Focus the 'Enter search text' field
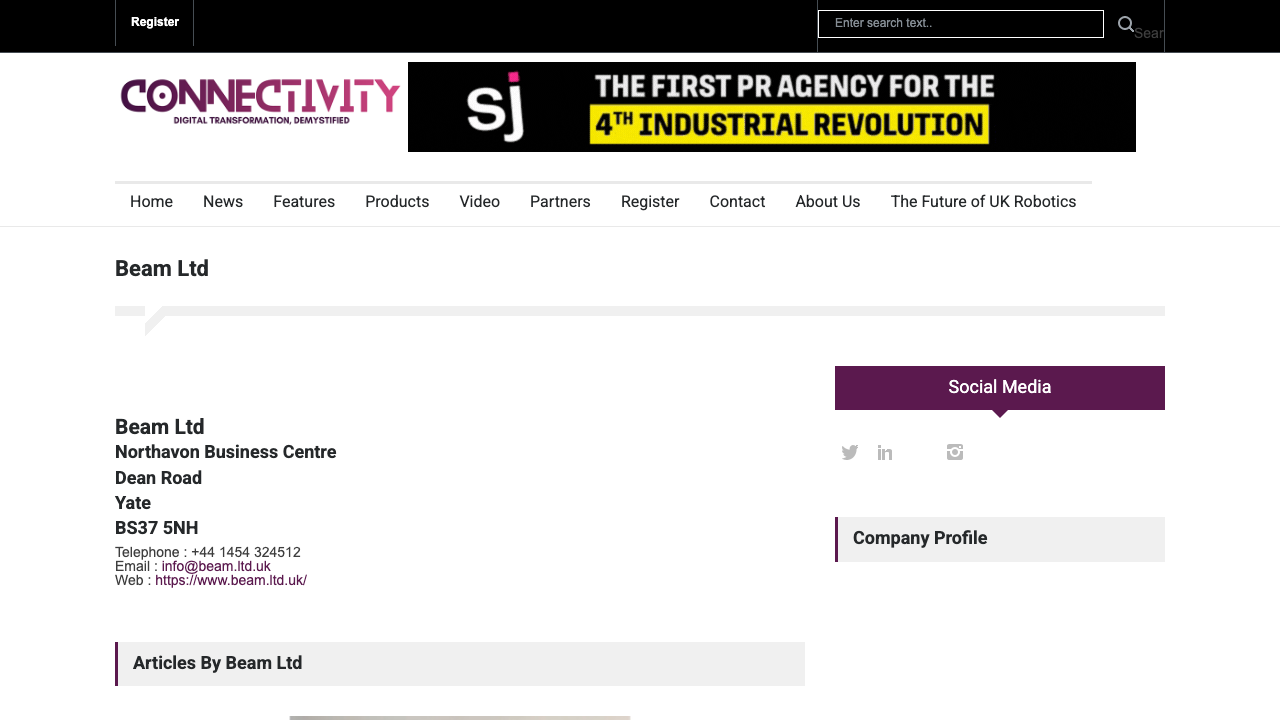 pyautogui.click(x=960, y=24)
